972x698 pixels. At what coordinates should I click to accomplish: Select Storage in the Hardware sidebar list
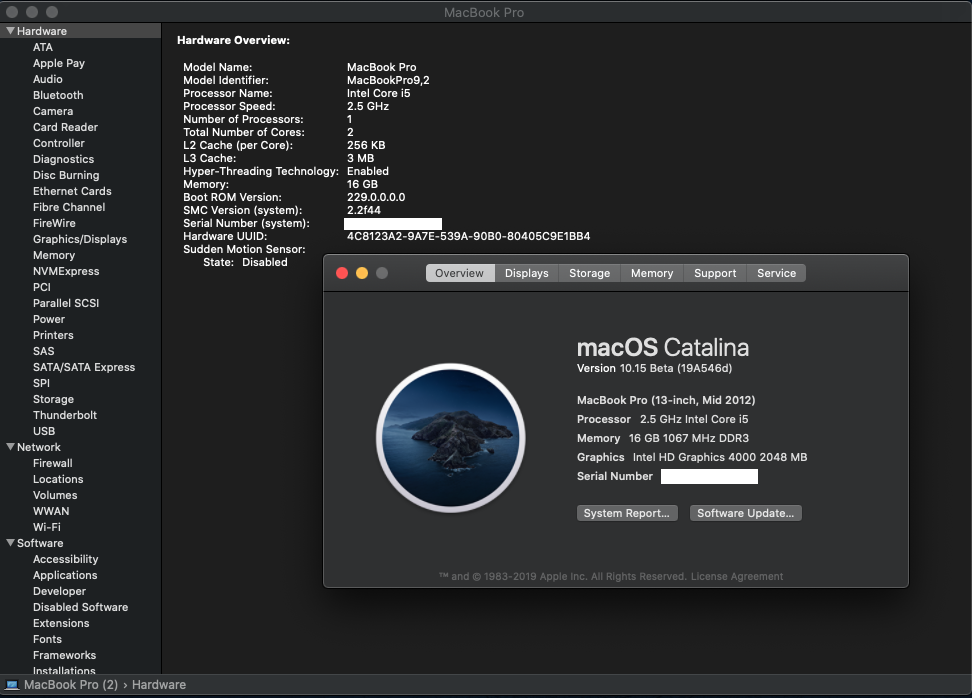[53, 399]
